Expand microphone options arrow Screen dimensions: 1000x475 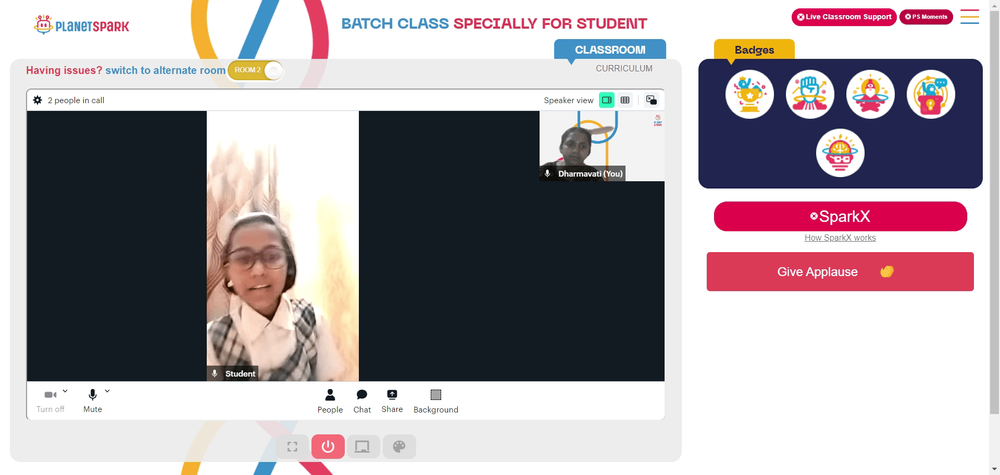[107, 391]
